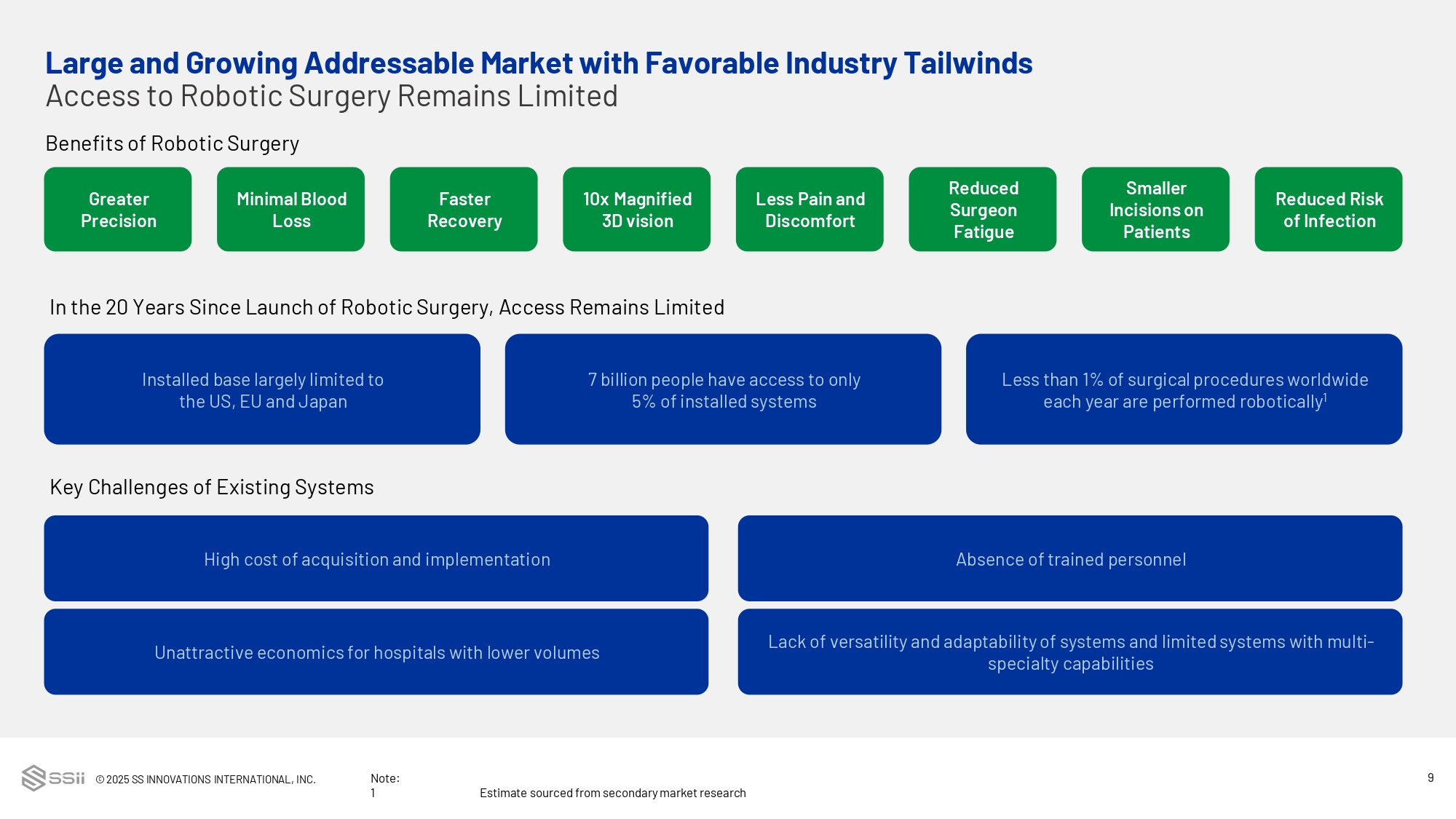Viewport: 1456px width, 819px height.
Task: Click the Reduced Risk of Infection tile
Action: click(1328, 210)
